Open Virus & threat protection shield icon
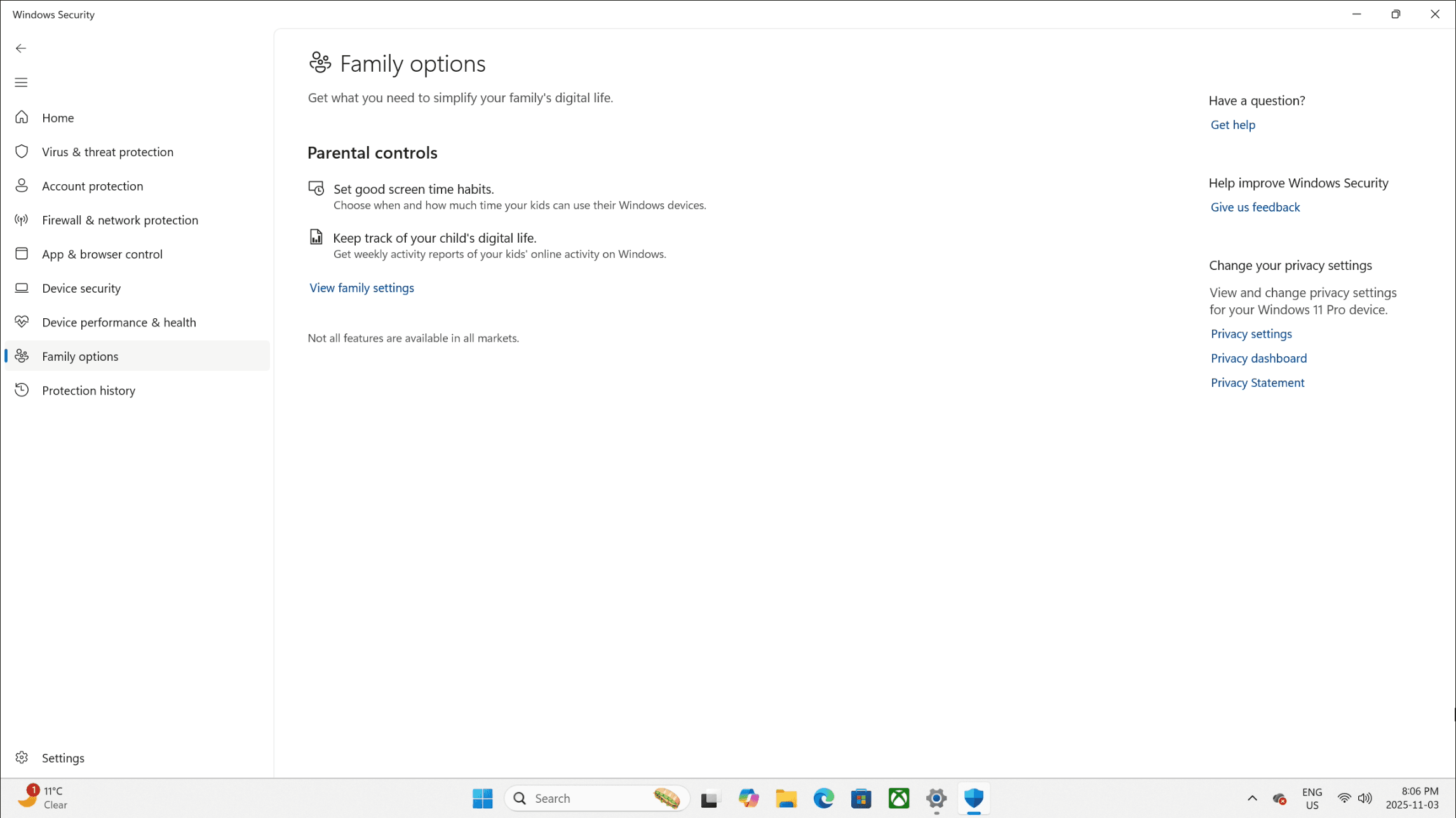This screenshot has width=1456, height=818. pyautogui.click(x=22, y=152)
